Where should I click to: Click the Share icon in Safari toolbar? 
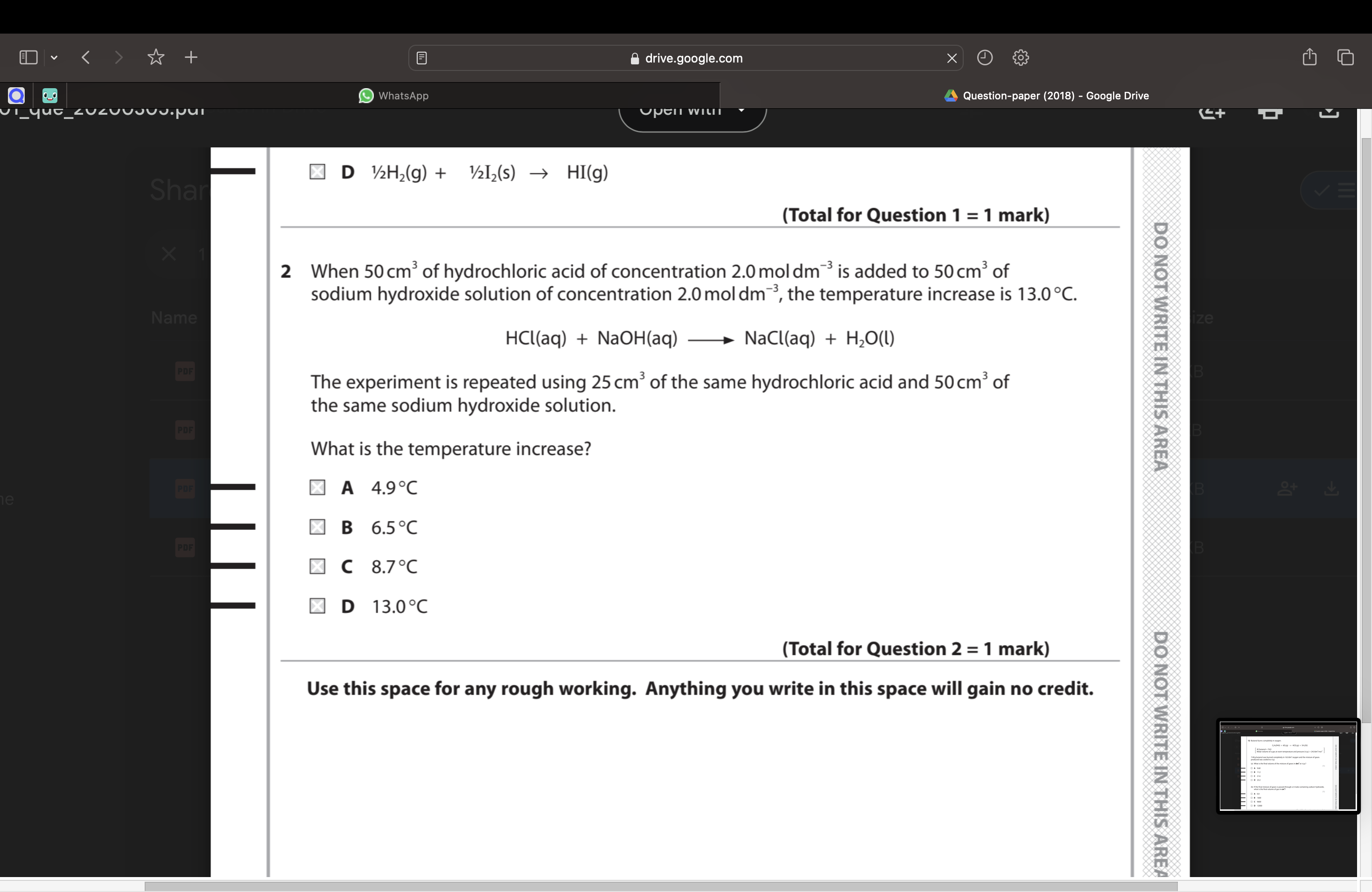[1309, 56]
